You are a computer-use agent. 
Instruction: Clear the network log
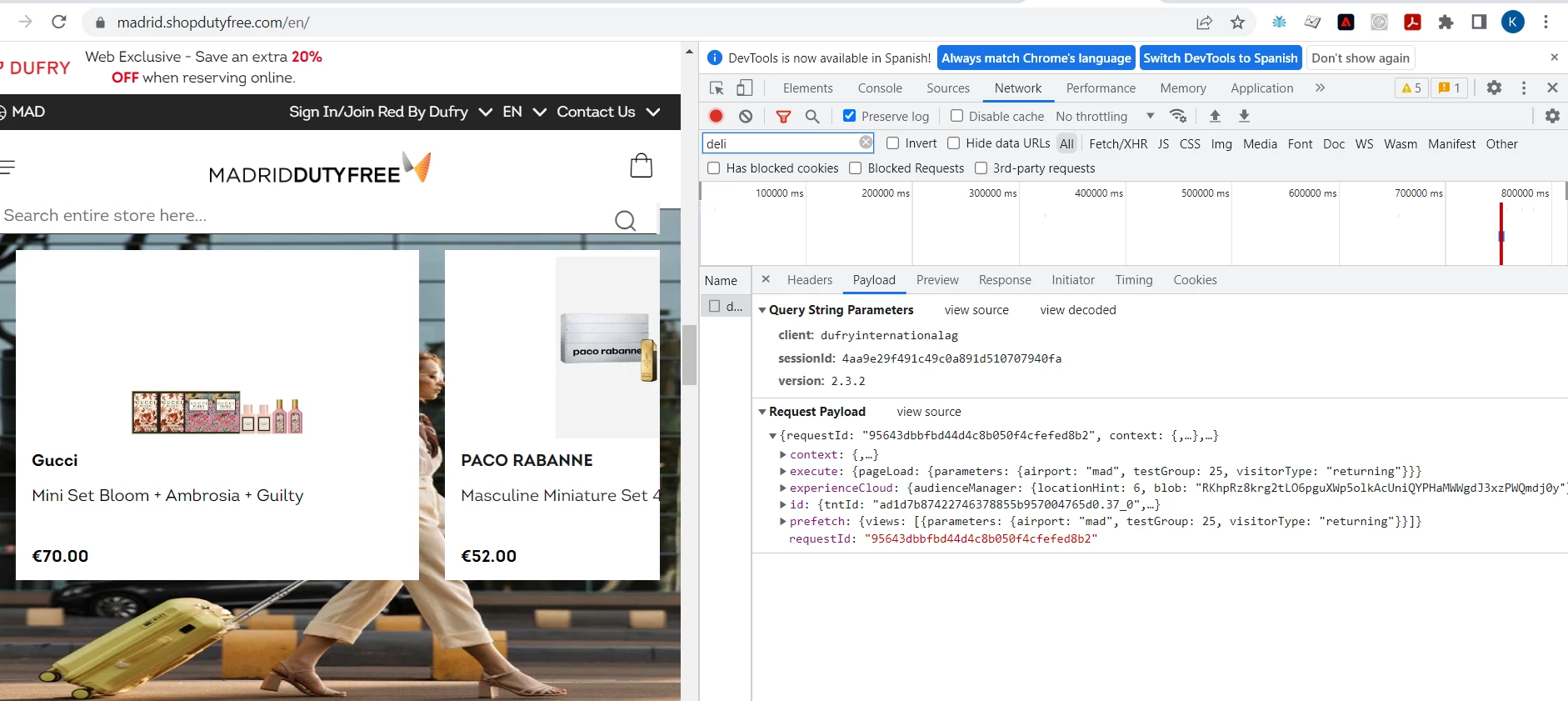[x=746, y=116]
